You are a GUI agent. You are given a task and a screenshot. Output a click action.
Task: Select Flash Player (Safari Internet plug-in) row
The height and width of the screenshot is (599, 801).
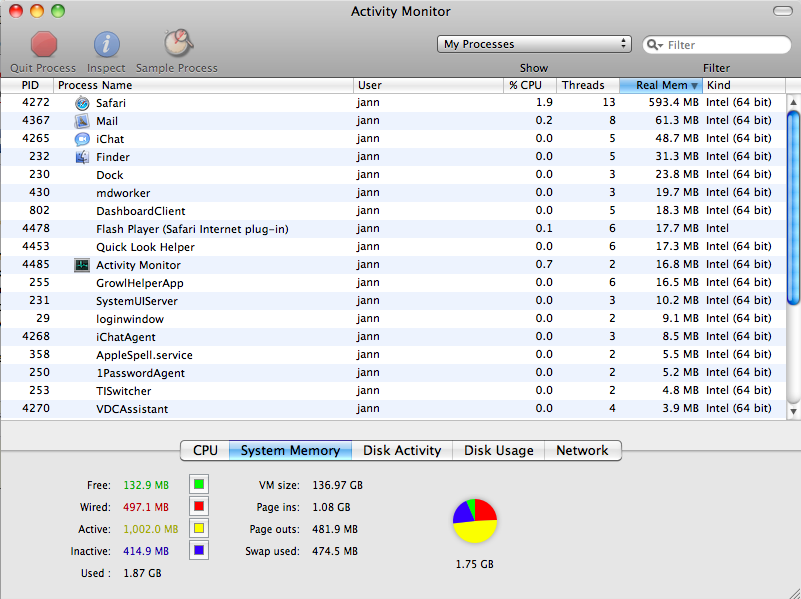pyautogui.click(x=393, y=229)
